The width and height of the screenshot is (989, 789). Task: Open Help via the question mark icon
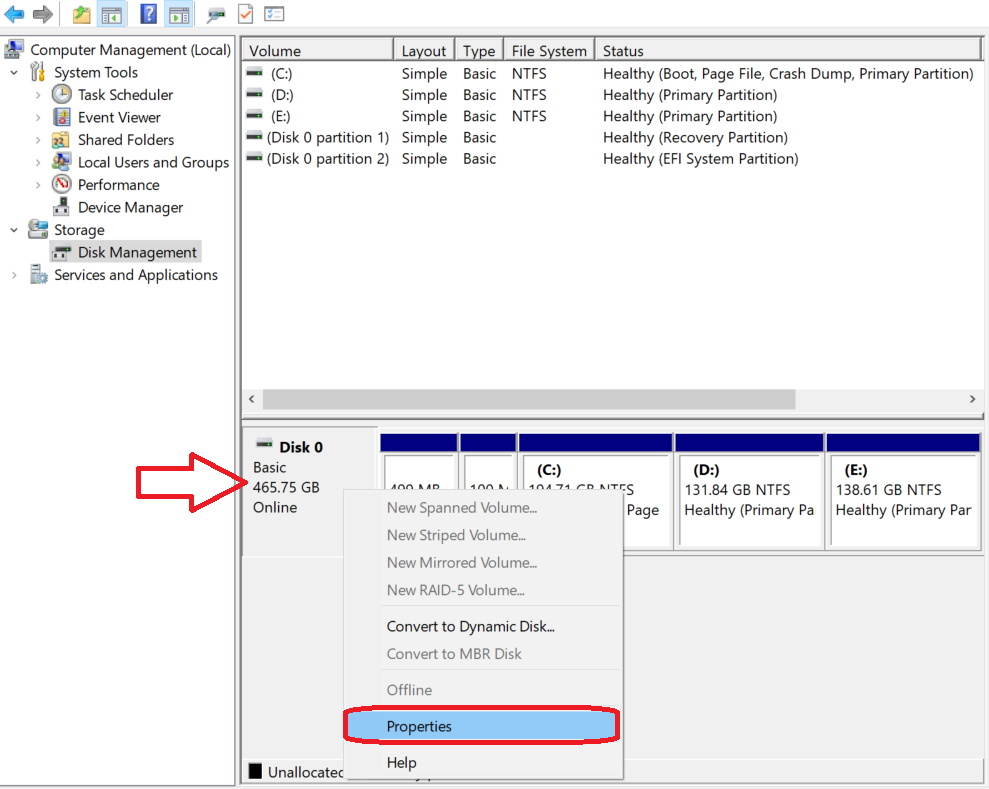coord(148,14)
